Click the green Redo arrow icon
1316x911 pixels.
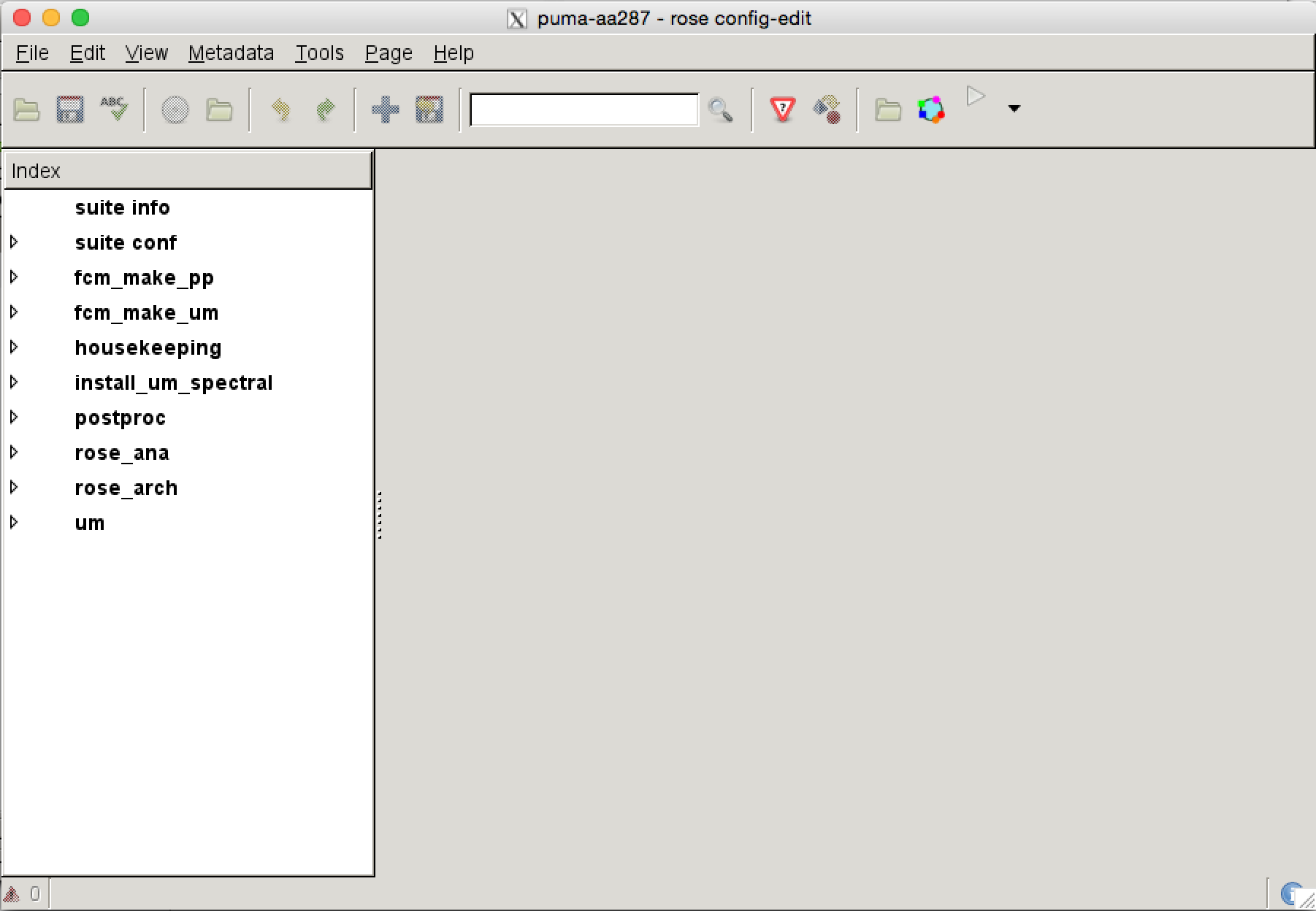tap(325, 109)
